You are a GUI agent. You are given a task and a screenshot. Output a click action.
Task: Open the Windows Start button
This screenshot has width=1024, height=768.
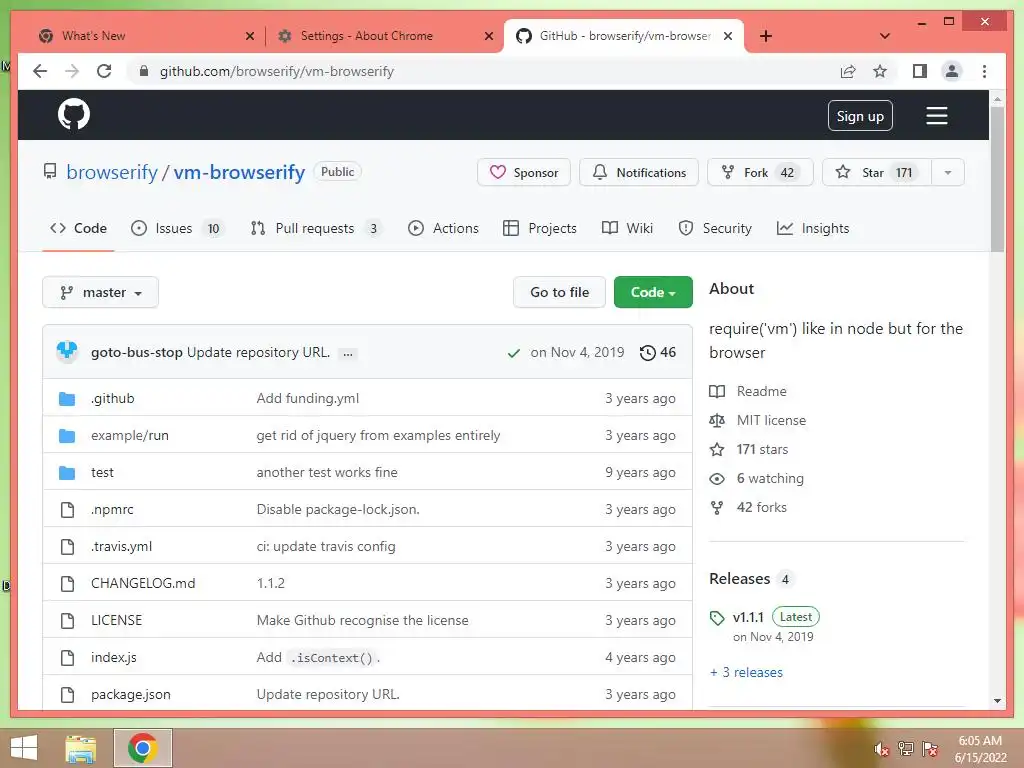click(x=24, y=748)
